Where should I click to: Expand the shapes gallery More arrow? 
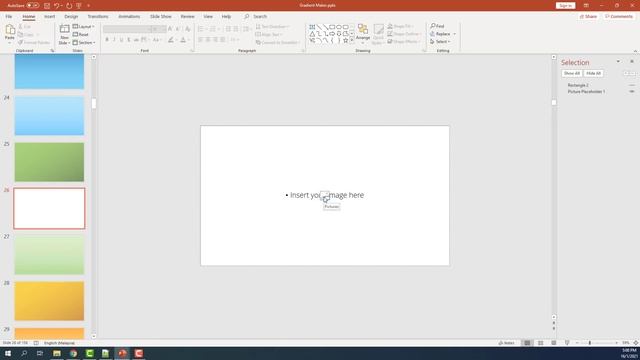[x=352, y=40]
